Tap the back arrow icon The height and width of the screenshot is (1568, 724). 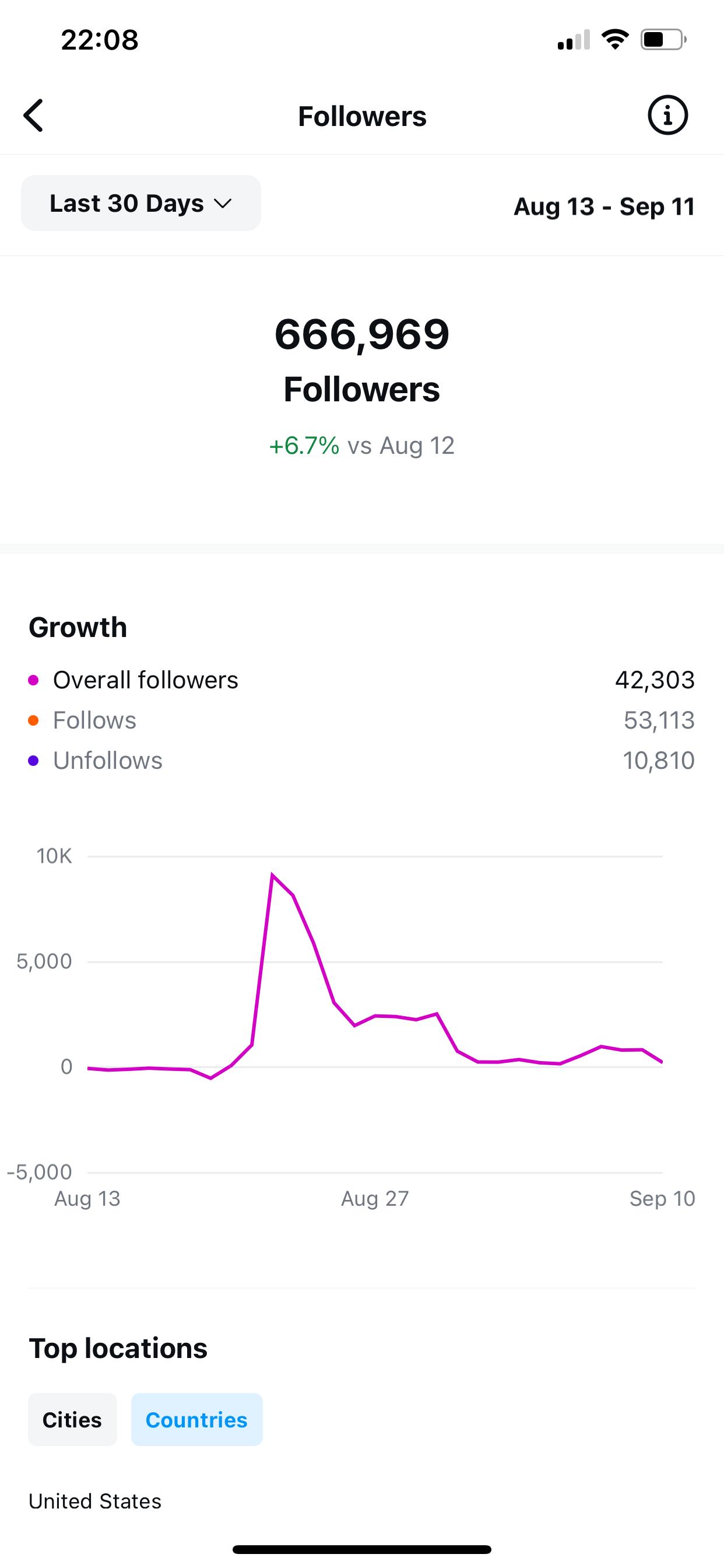(34, 116)
